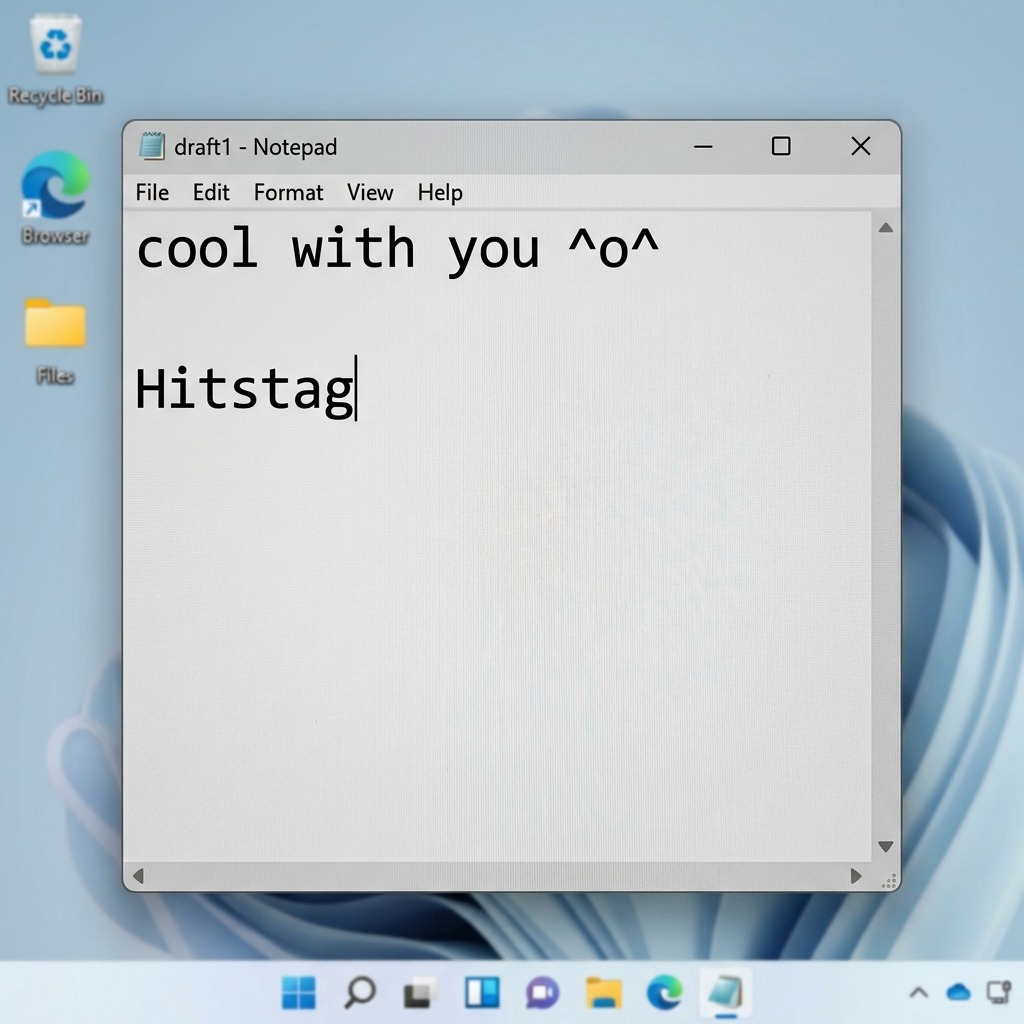Click the Notepad taskbar icon
The height and width of the screenshot is (1024, 1024).
(x=726, y=994)
